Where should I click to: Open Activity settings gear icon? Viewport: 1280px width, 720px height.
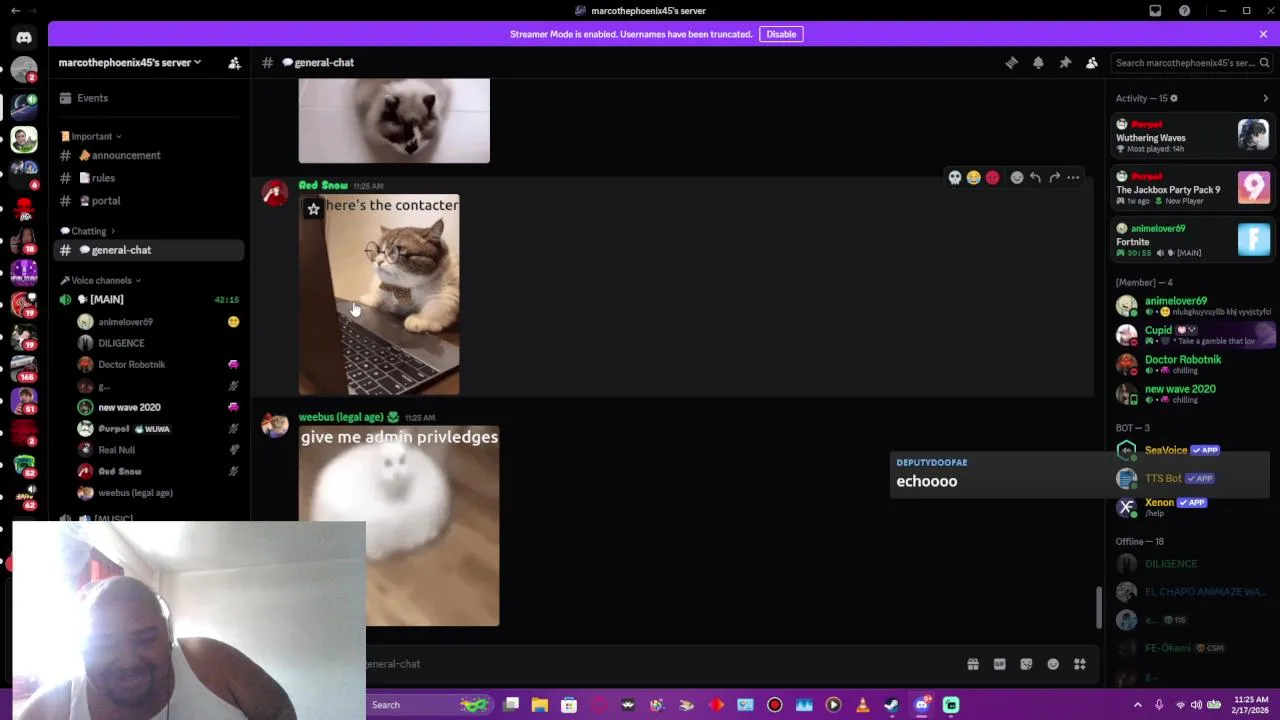pyautogui.click(x=1174, y=98)
